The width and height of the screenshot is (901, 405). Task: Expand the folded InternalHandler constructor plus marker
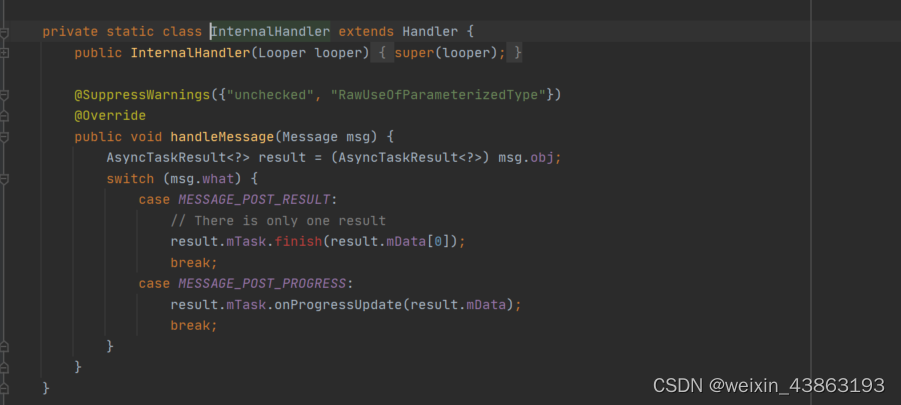tap(3, 53)
